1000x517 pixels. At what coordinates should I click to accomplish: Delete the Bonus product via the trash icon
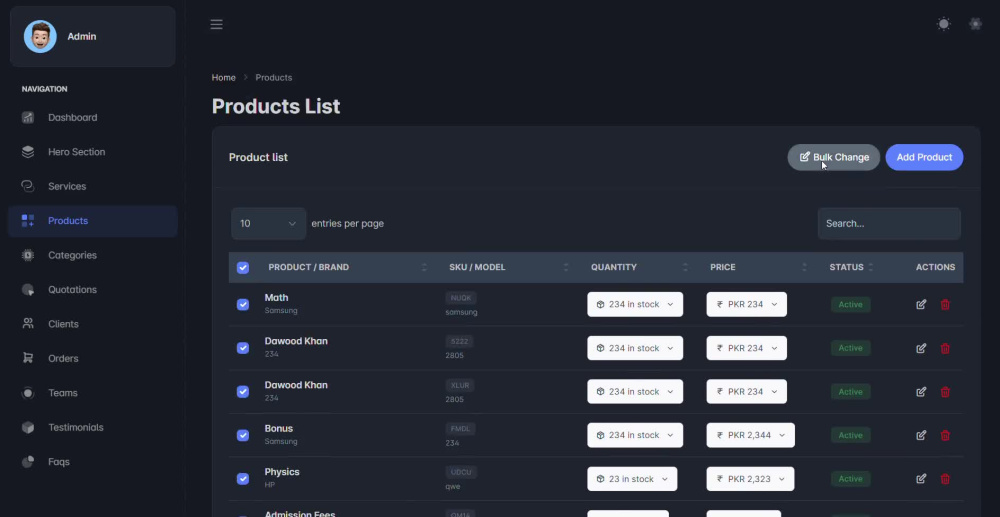click(x=945, y=435)
